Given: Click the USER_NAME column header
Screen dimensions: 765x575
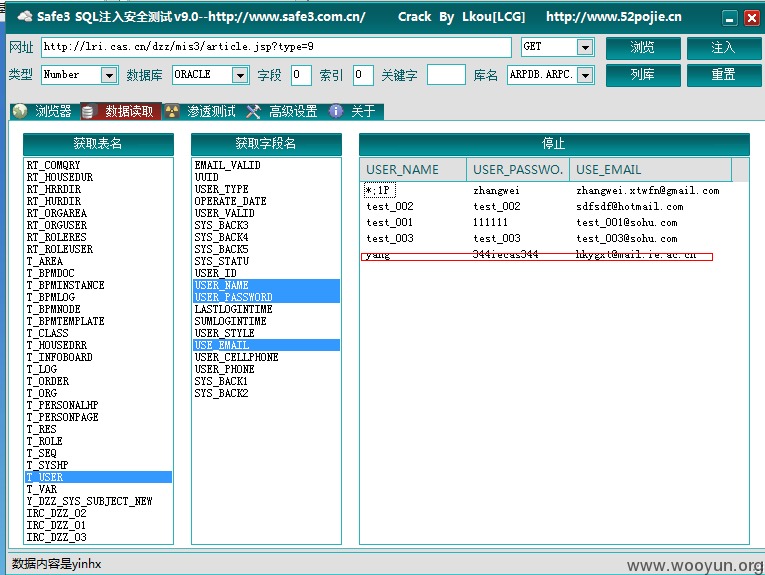Looking at the screenshot, I should (413, 170).
